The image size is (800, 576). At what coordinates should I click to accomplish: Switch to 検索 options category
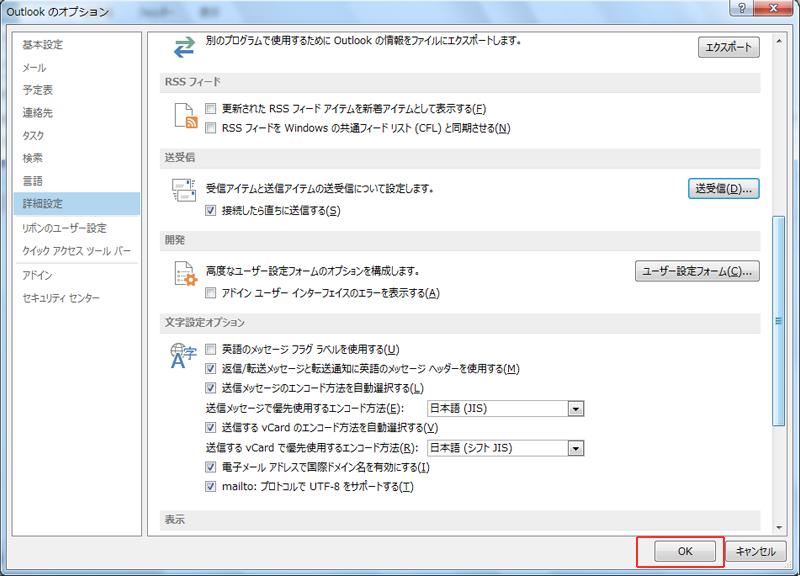[77, 158]
